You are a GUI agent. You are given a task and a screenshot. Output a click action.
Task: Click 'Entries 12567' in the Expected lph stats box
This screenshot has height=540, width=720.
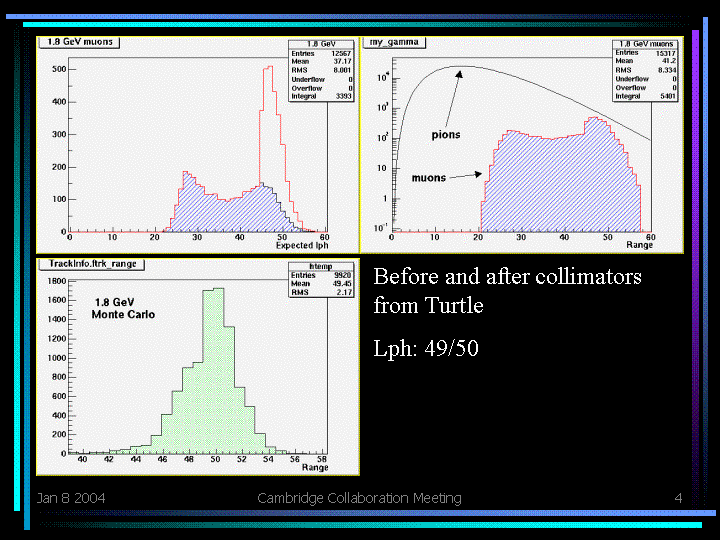(x=321, y=54)
